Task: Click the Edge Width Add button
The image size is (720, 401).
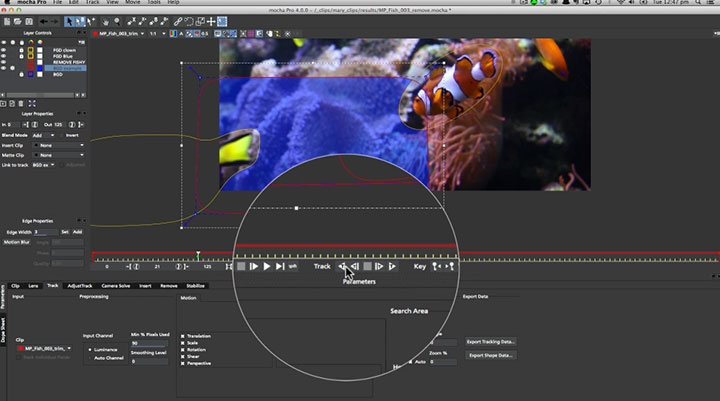Action: pyautogui.click(x=77, y=232)
